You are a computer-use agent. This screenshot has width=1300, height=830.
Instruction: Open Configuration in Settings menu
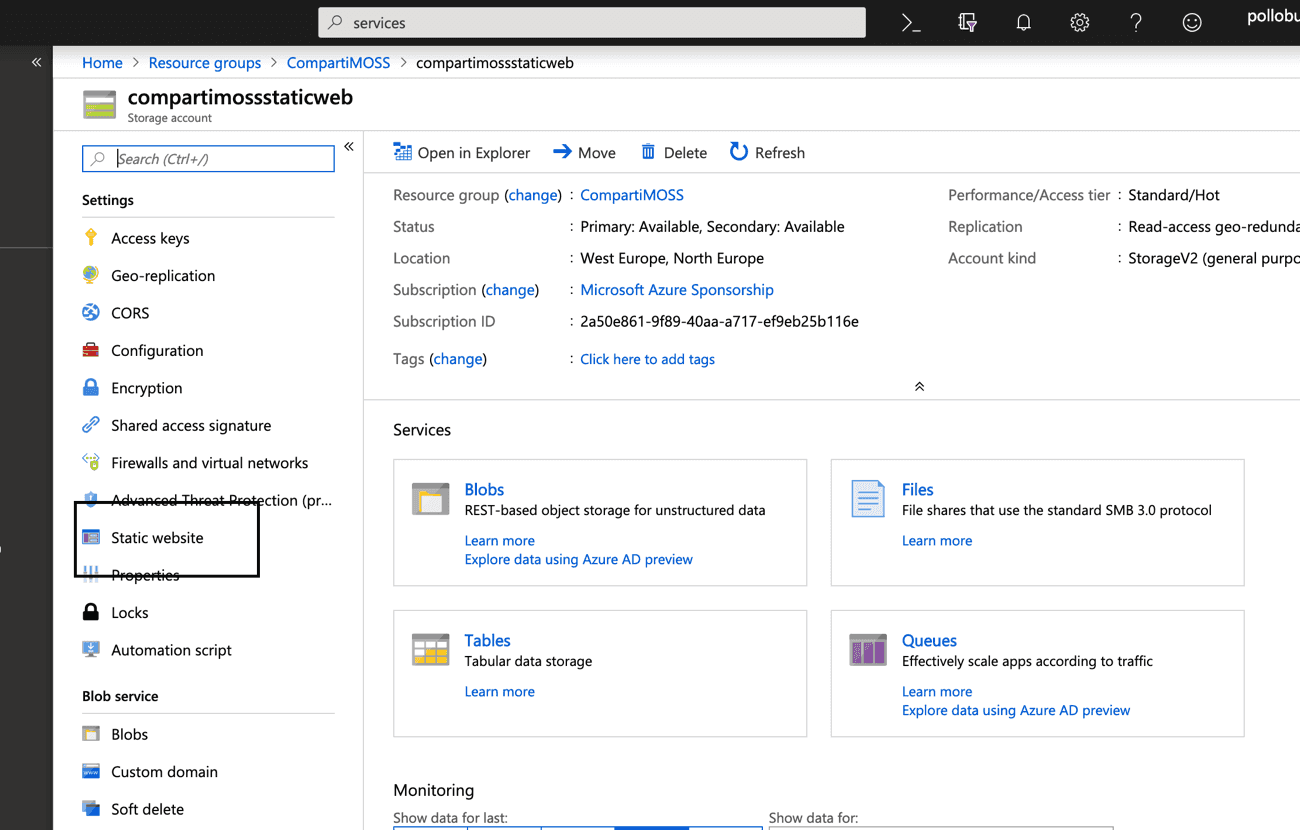(x=157, y=350)
